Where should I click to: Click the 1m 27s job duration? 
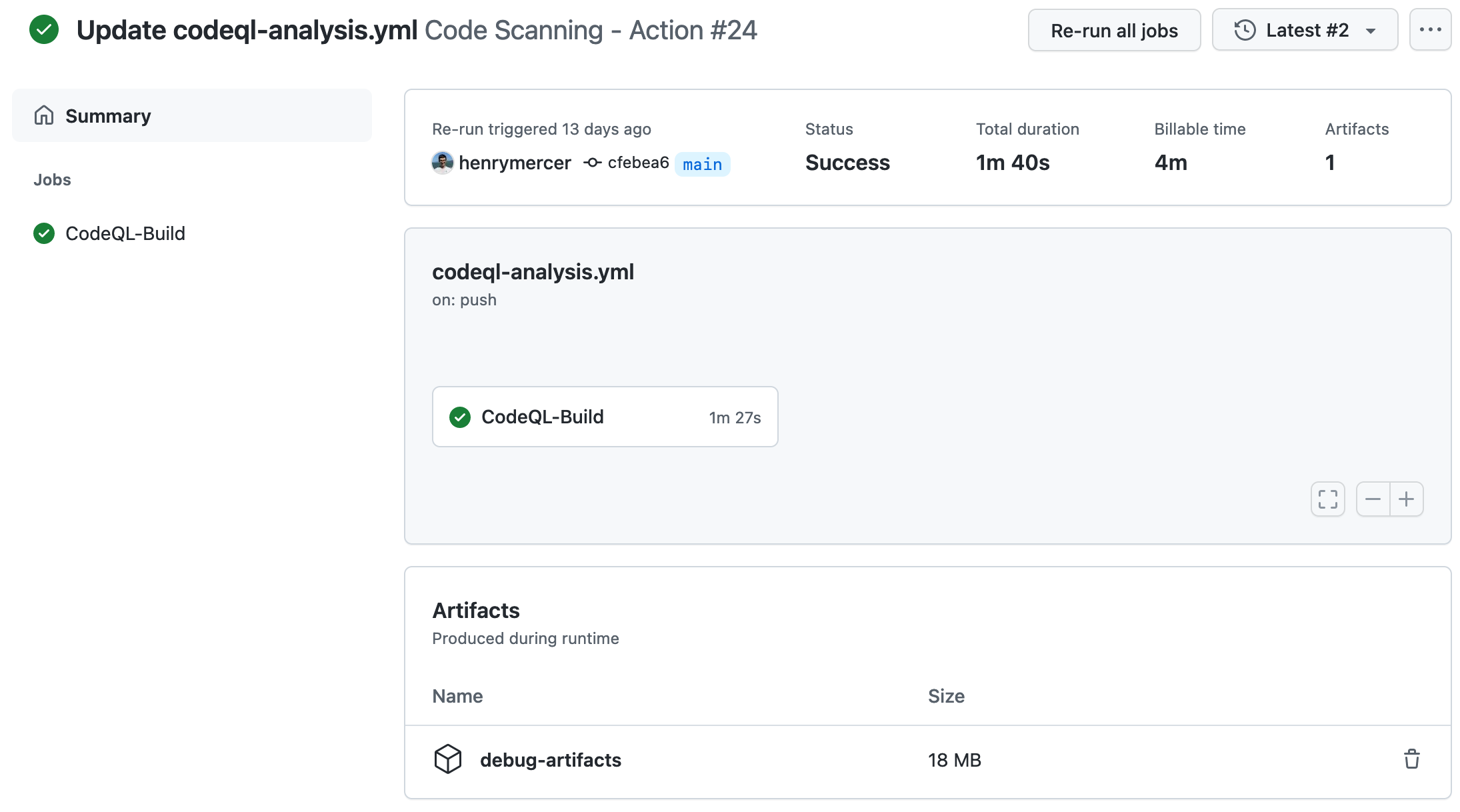tap(735, 417)
